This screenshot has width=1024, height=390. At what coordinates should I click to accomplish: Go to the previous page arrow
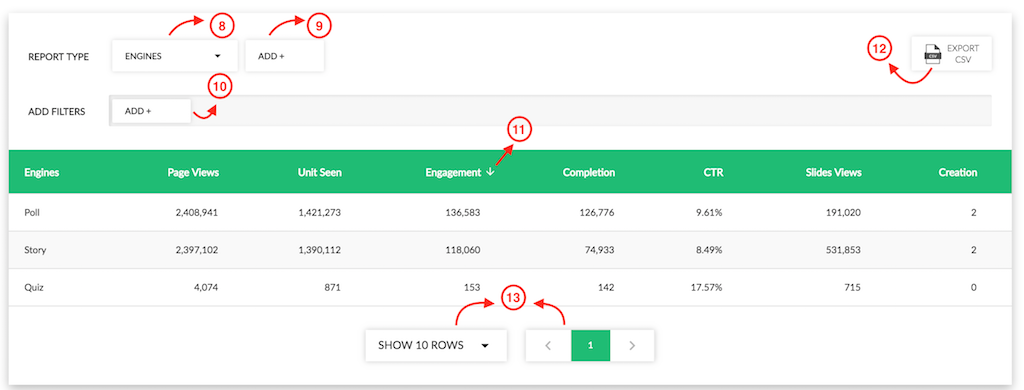coord(549,346)
